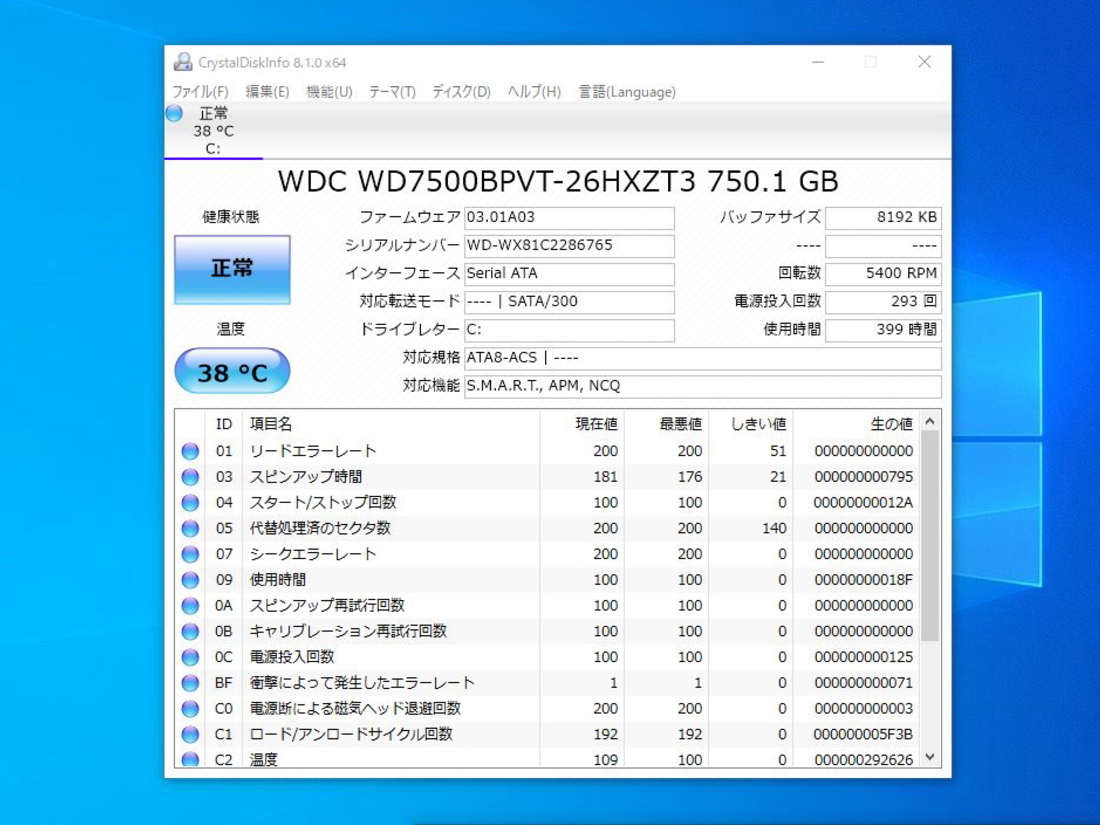
Task: Open the ディスク(D) menu
Action: tap(461, 92)
